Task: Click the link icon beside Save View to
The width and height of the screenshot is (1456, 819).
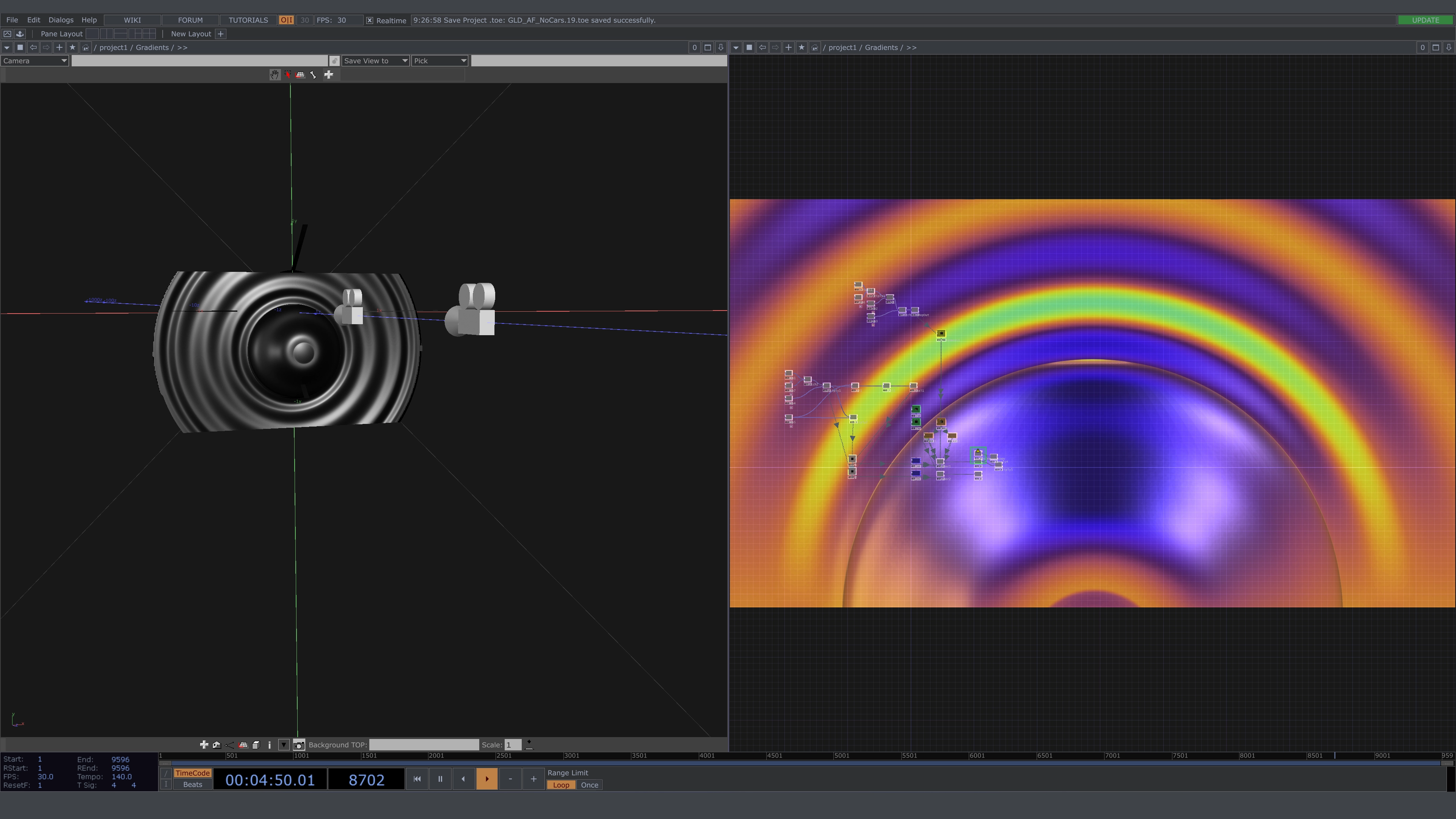Action: coord(334,61)
